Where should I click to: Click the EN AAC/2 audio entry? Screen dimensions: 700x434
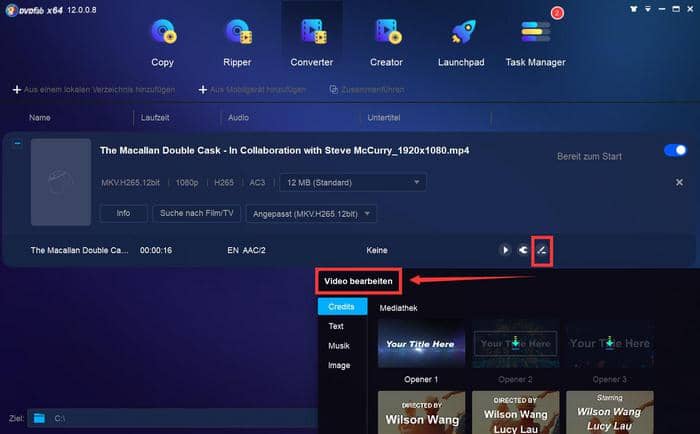pyautogui.click(x=246, y=250)
